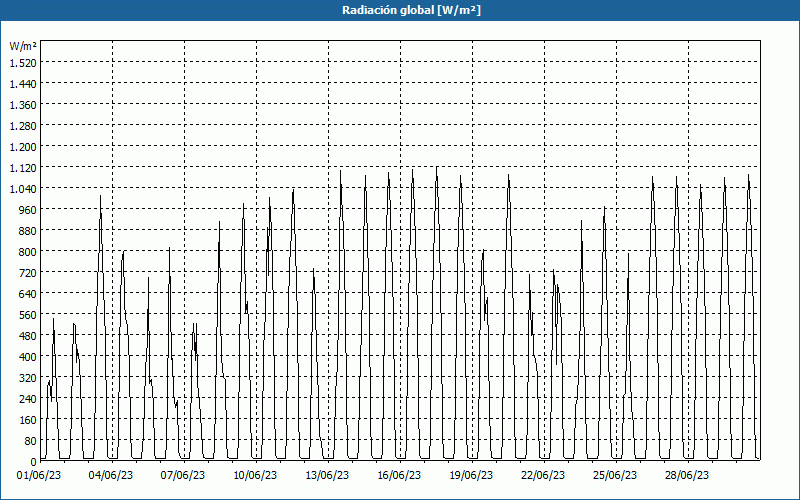
Task: Click the 13/06/23 date label
Action: [x=327, y=476]
